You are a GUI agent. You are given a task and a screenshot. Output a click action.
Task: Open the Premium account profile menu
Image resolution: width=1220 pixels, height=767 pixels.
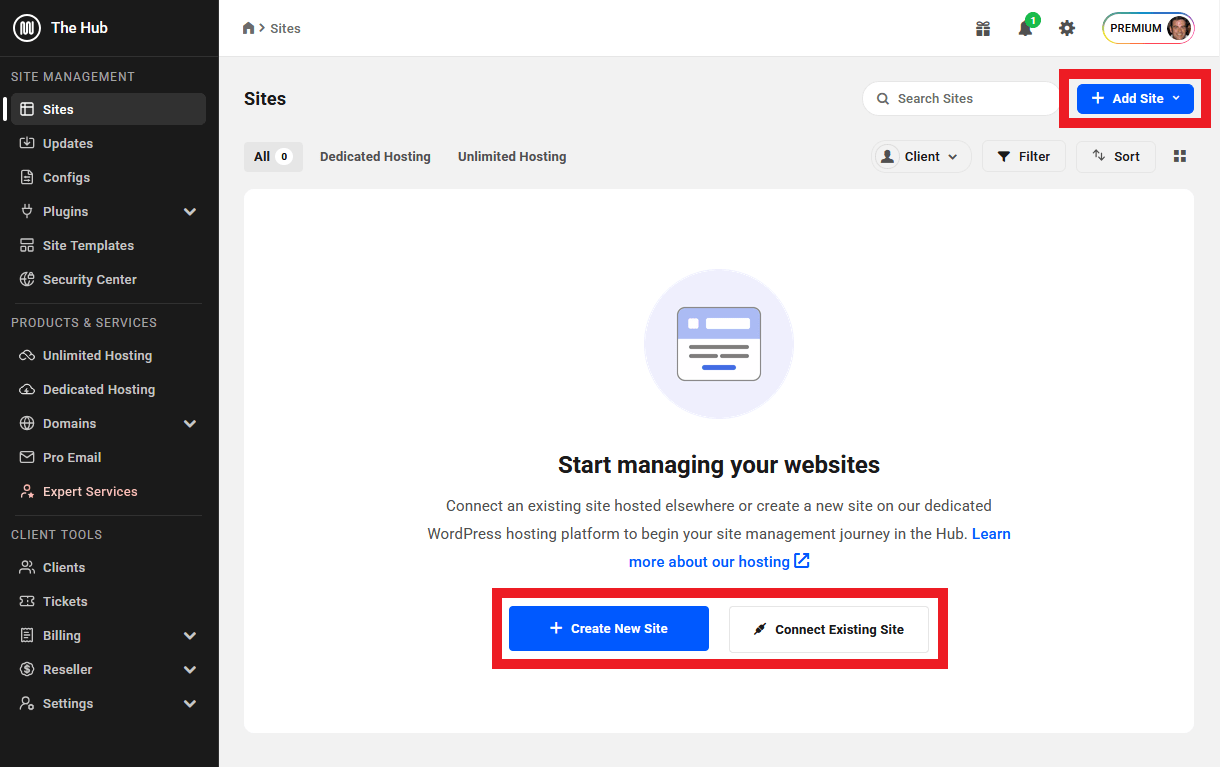tap(1148, 28)
